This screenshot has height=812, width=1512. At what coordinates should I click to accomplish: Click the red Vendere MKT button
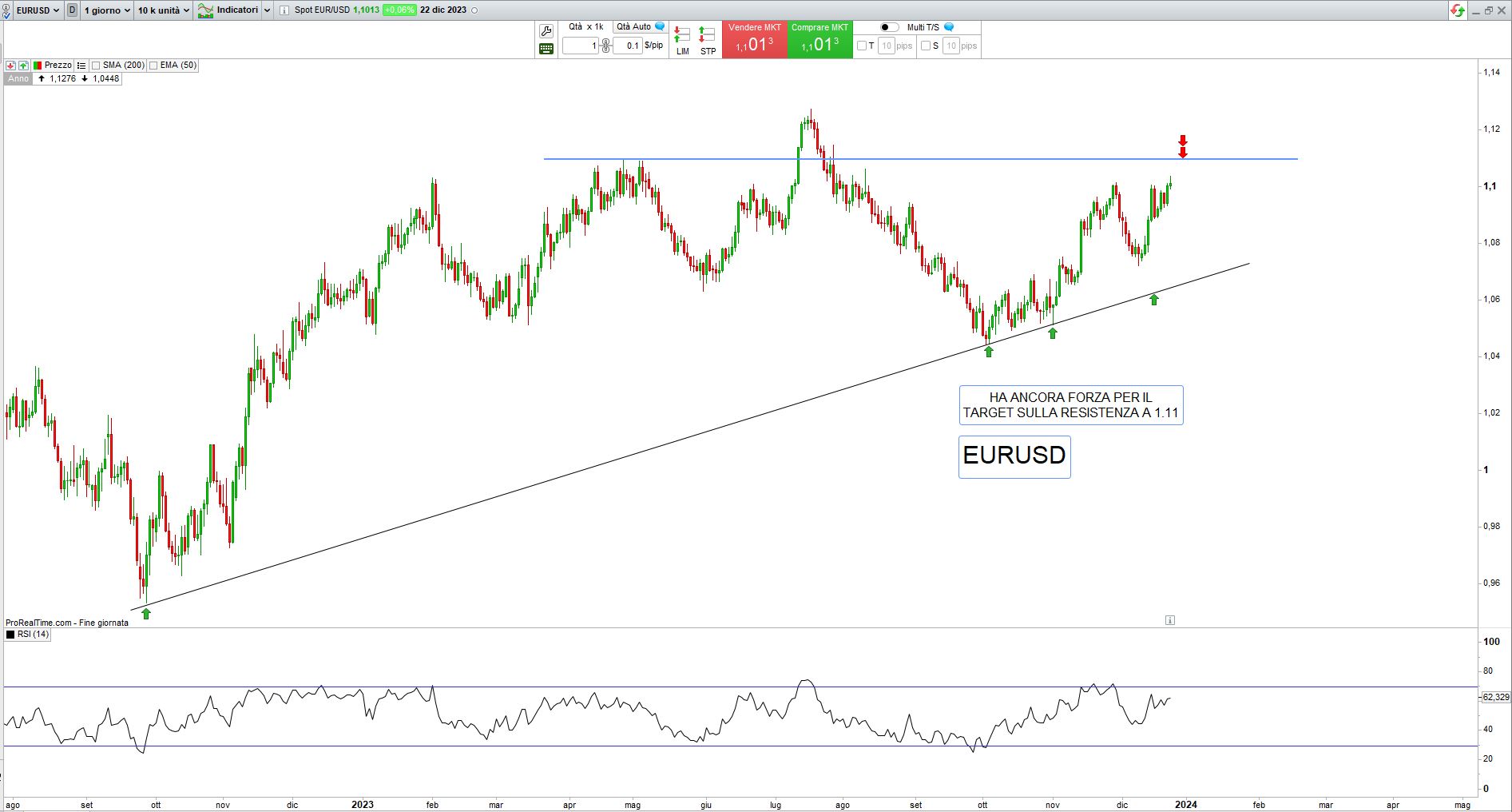754,40
